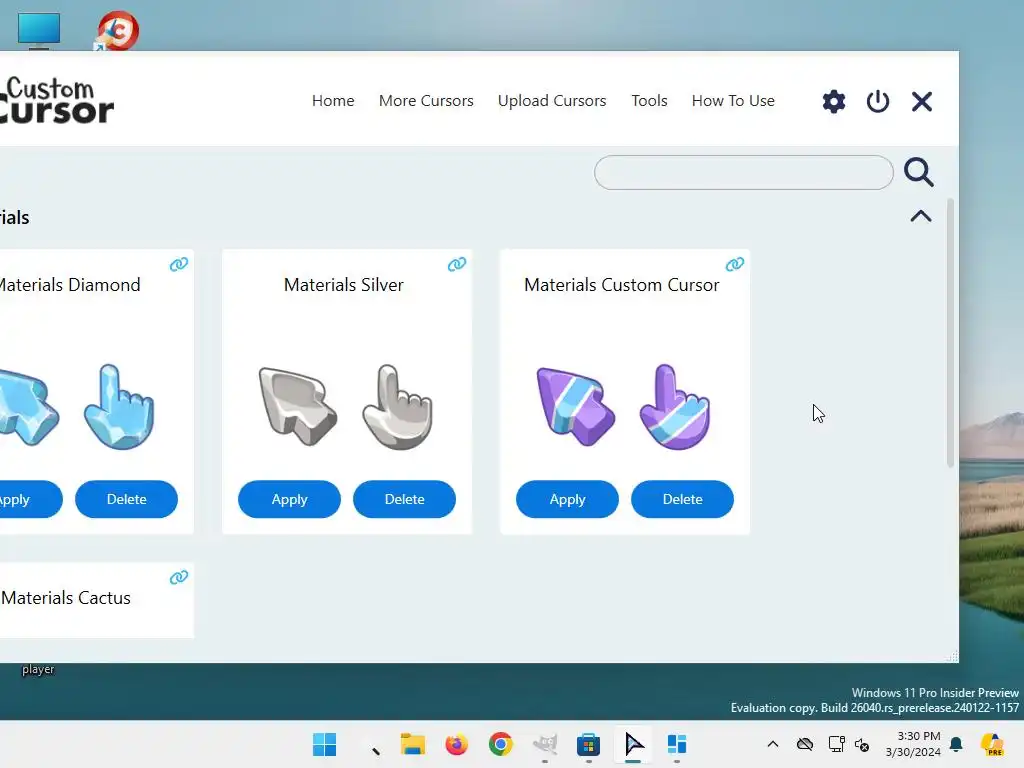
Task: Click the vertical scrollbar of the cursor list
Action: coord(950,333)
